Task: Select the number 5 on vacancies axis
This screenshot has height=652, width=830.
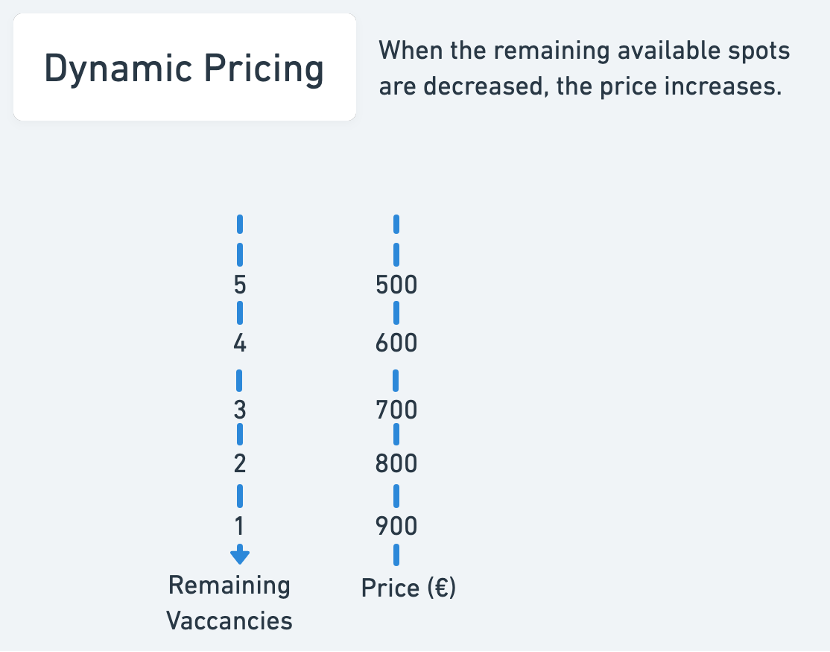Action: coord(240,284)
